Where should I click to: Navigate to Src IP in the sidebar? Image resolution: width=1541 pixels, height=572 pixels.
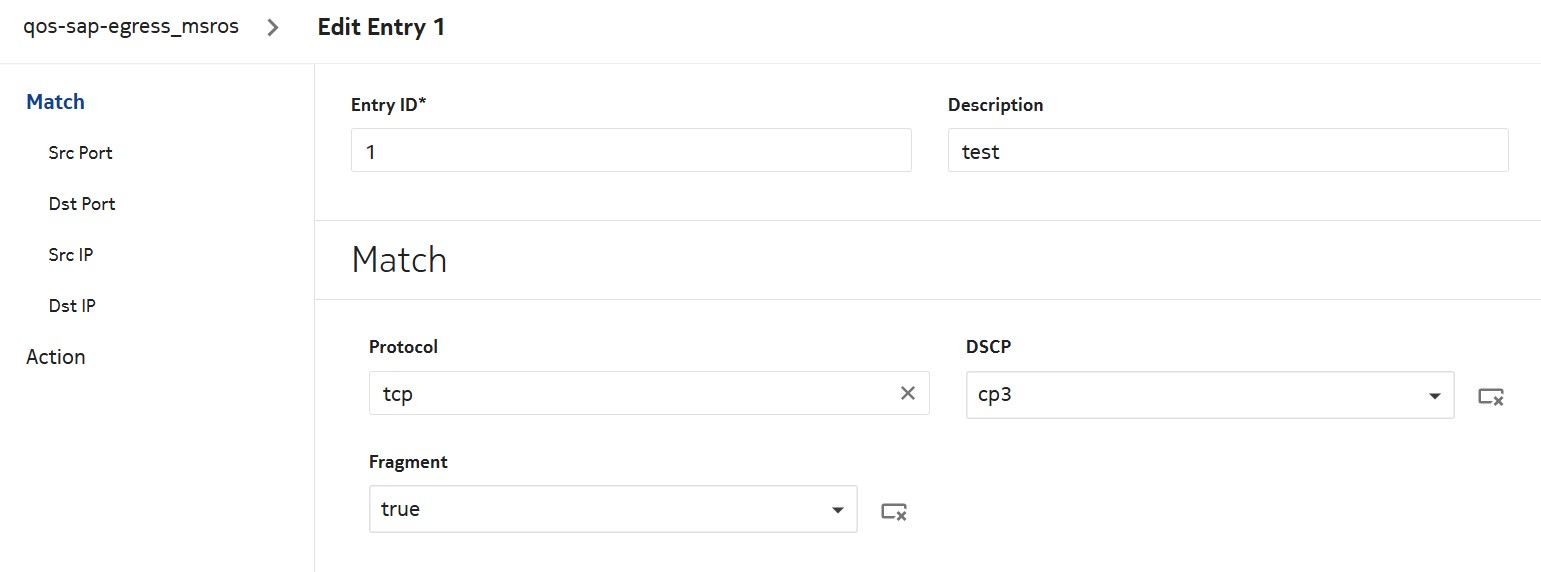[x=71, y=255]
